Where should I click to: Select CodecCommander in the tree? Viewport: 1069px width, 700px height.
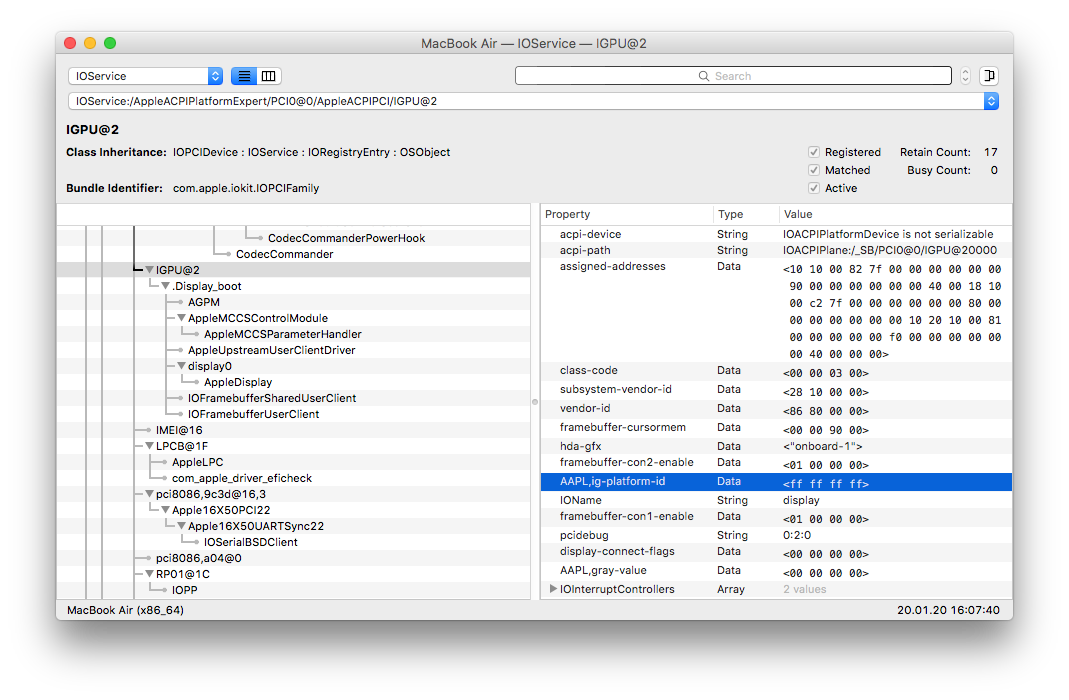[284, 254]
